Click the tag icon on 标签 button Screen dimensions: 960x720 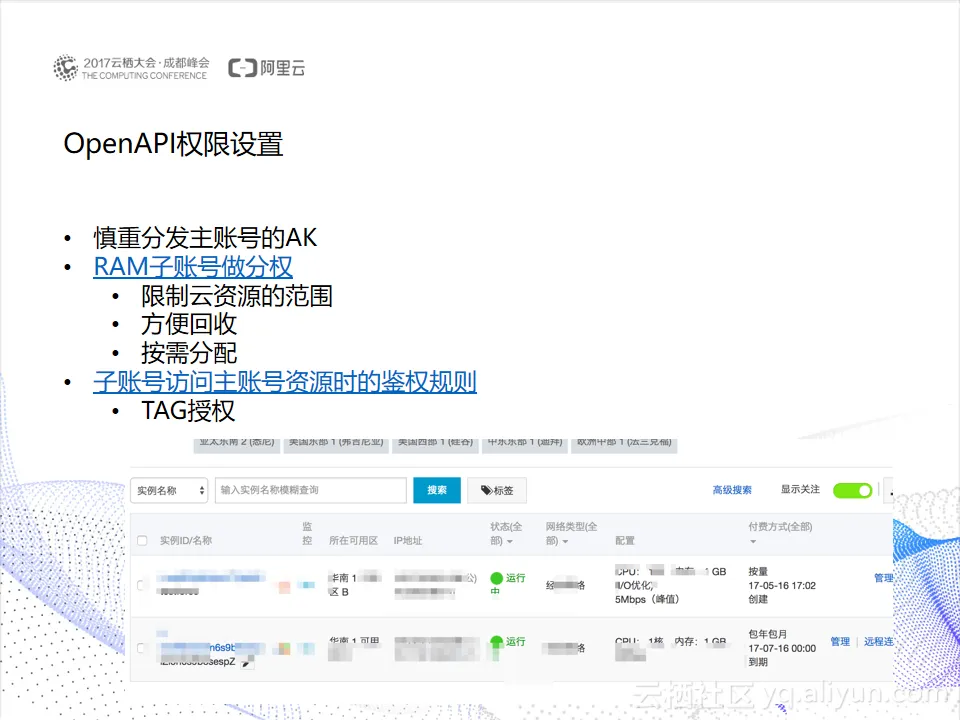[486, 491]
